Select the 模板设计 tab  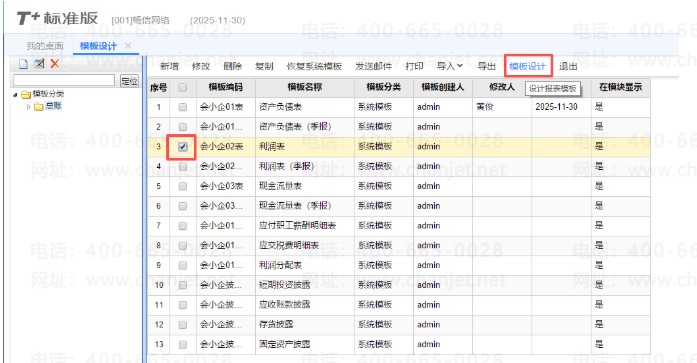(98, 46)
